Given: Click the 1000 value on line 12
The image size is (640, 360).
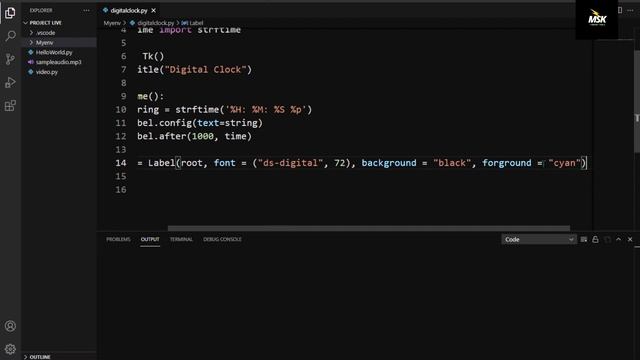Looking at the screenshot, I should point(202,136).
